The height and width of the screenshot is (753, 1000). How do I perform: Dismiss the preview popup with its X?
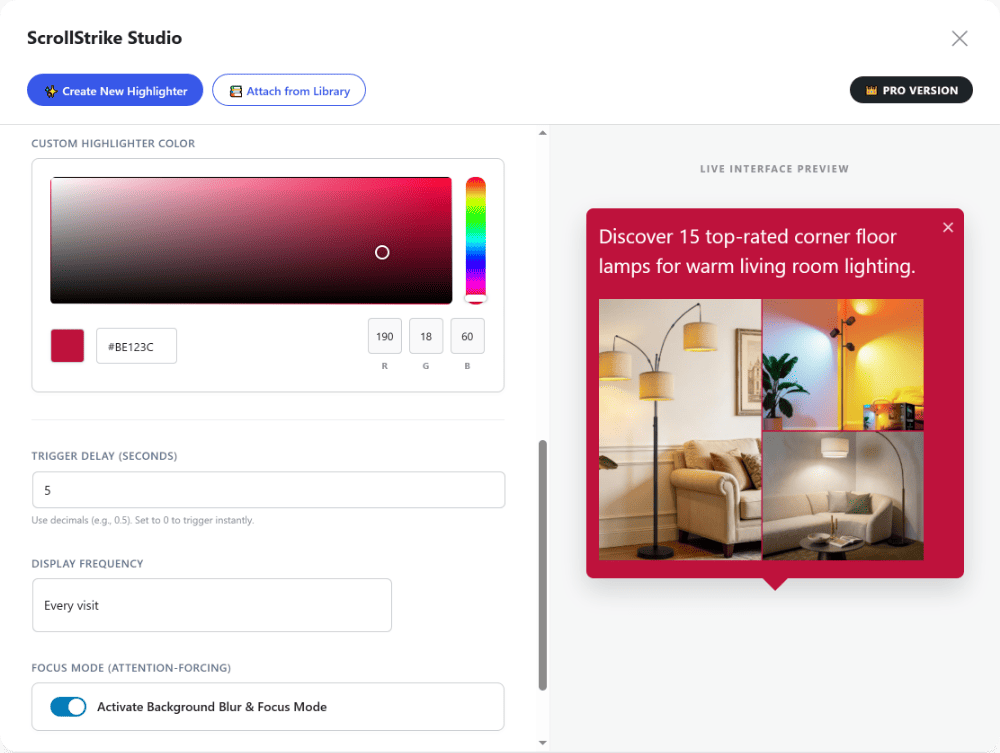click(948, 228)
